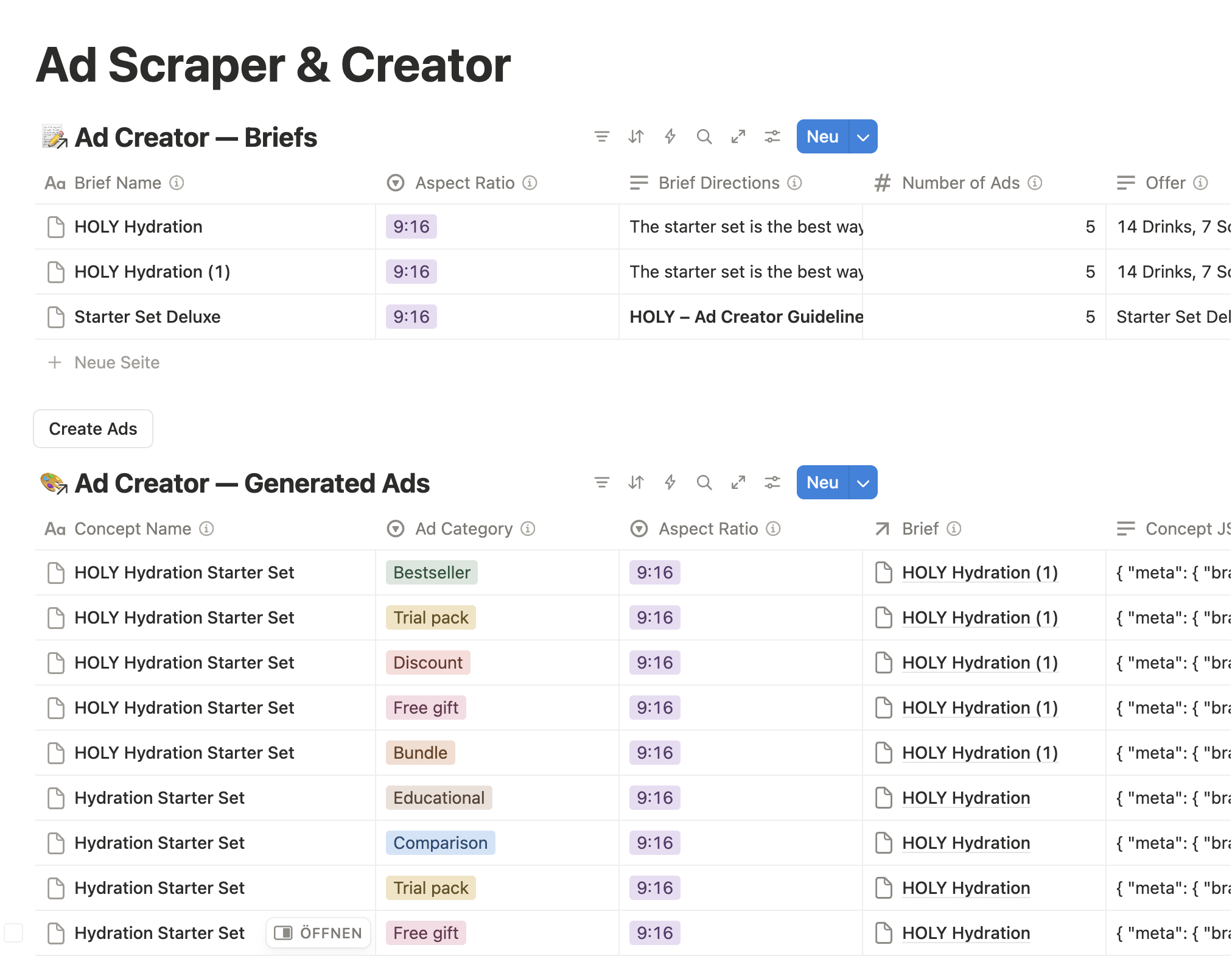Select checkbox beside last Hydration Starter Set row

[x=13, y=932]
